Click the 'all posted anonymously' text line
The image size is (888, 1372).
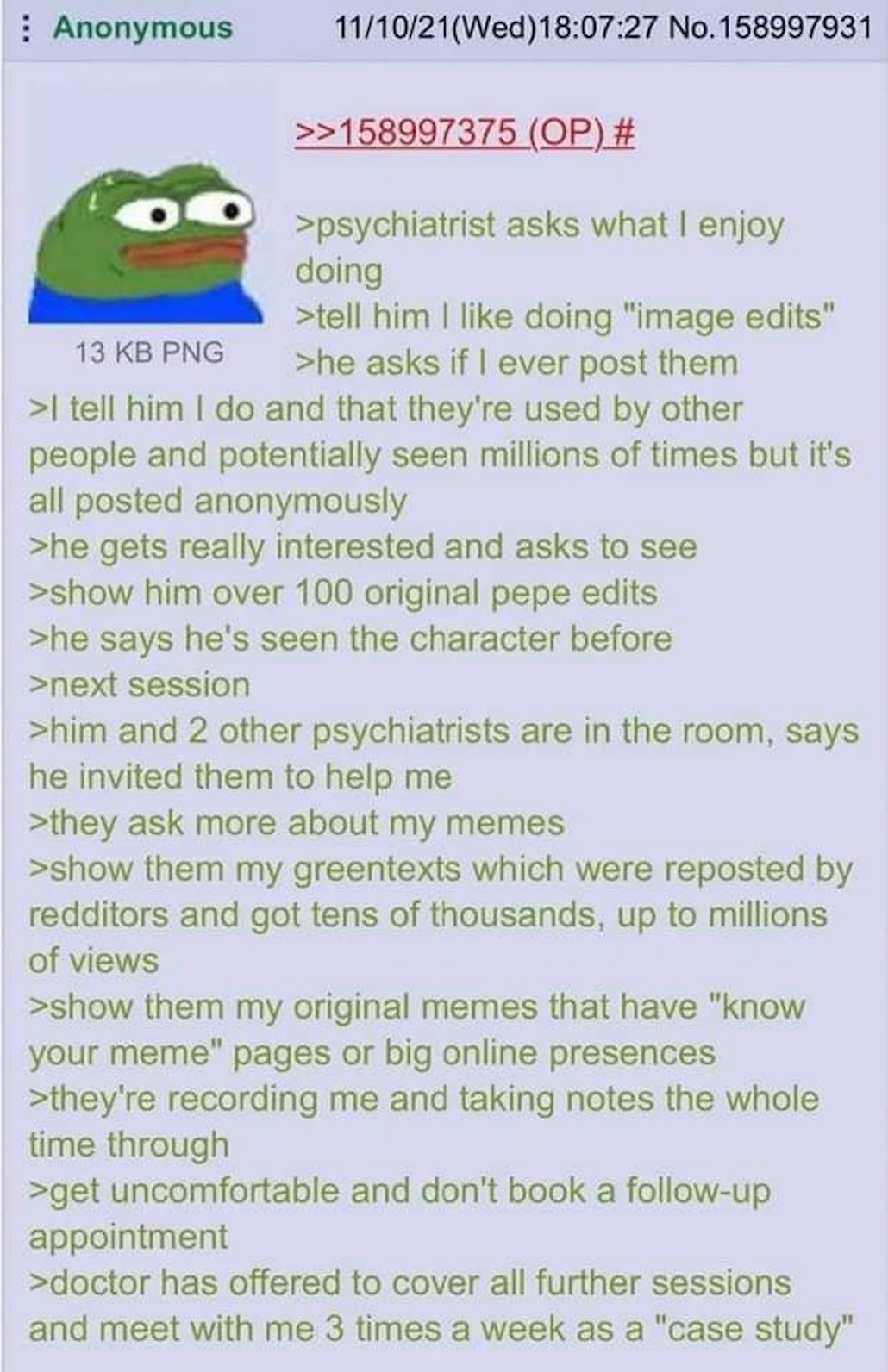coord(217,501)
